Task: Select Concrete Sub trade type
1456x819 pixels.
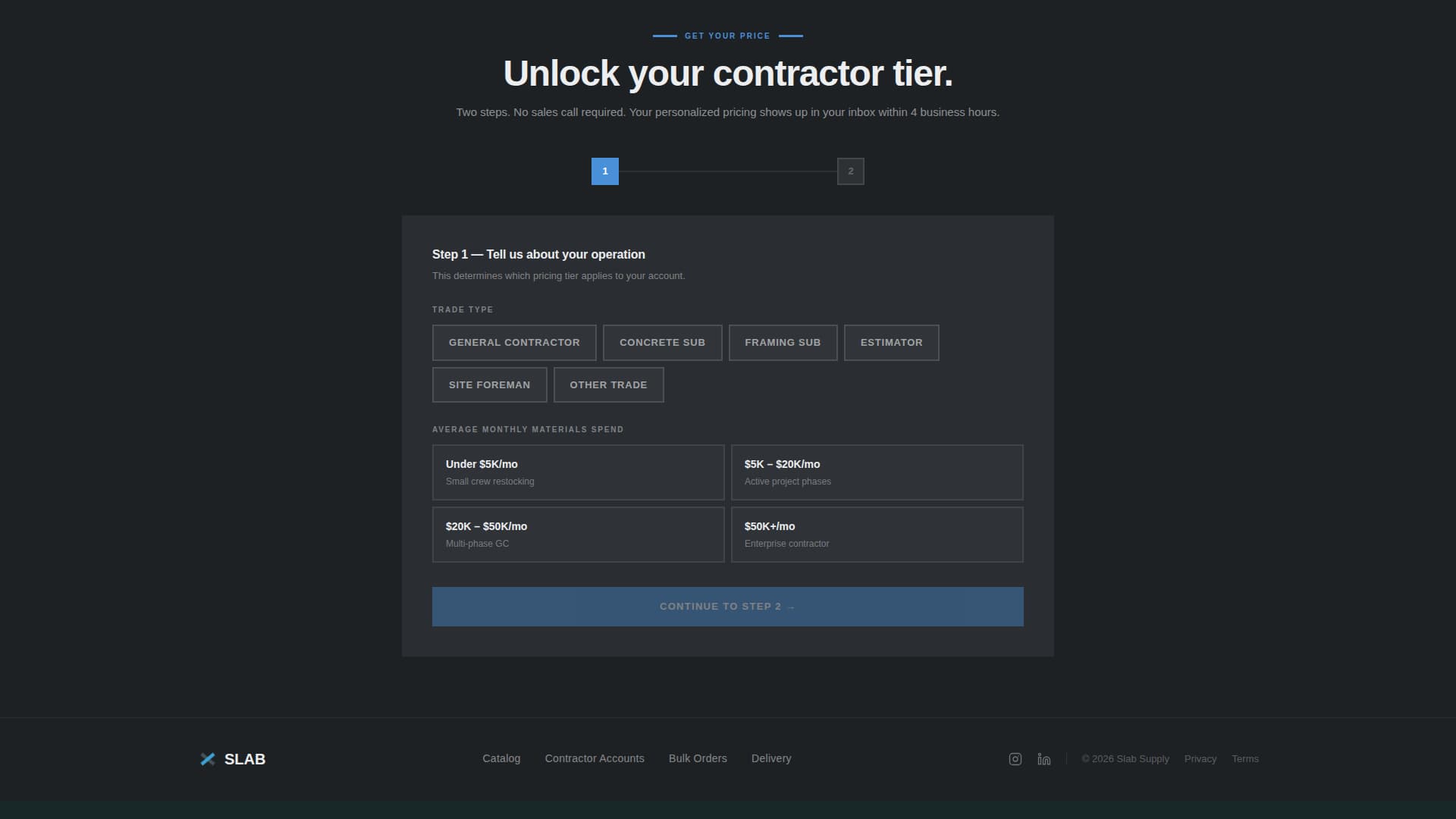Action: (x=661, y=342)
